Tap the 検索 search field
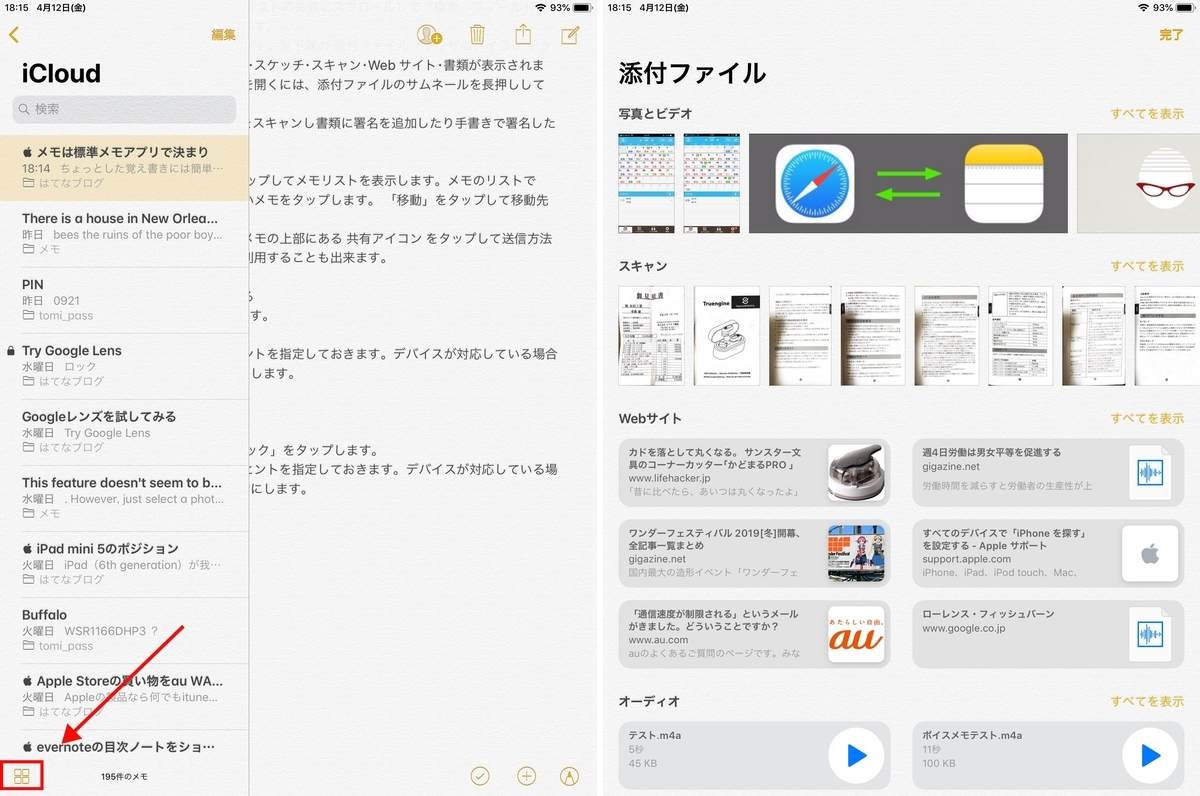1200x796 pixels. [123, 109]
